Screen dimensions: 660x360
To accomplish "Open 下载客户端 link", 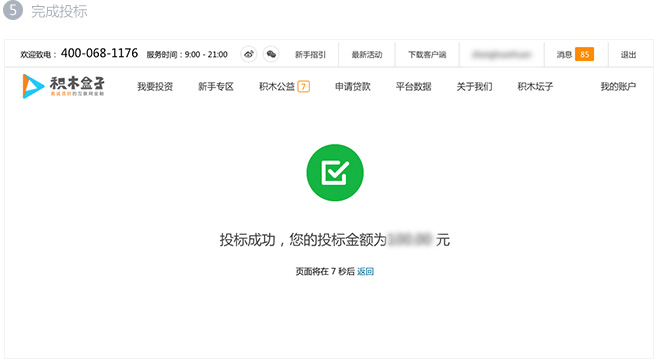I will (427, 55).
